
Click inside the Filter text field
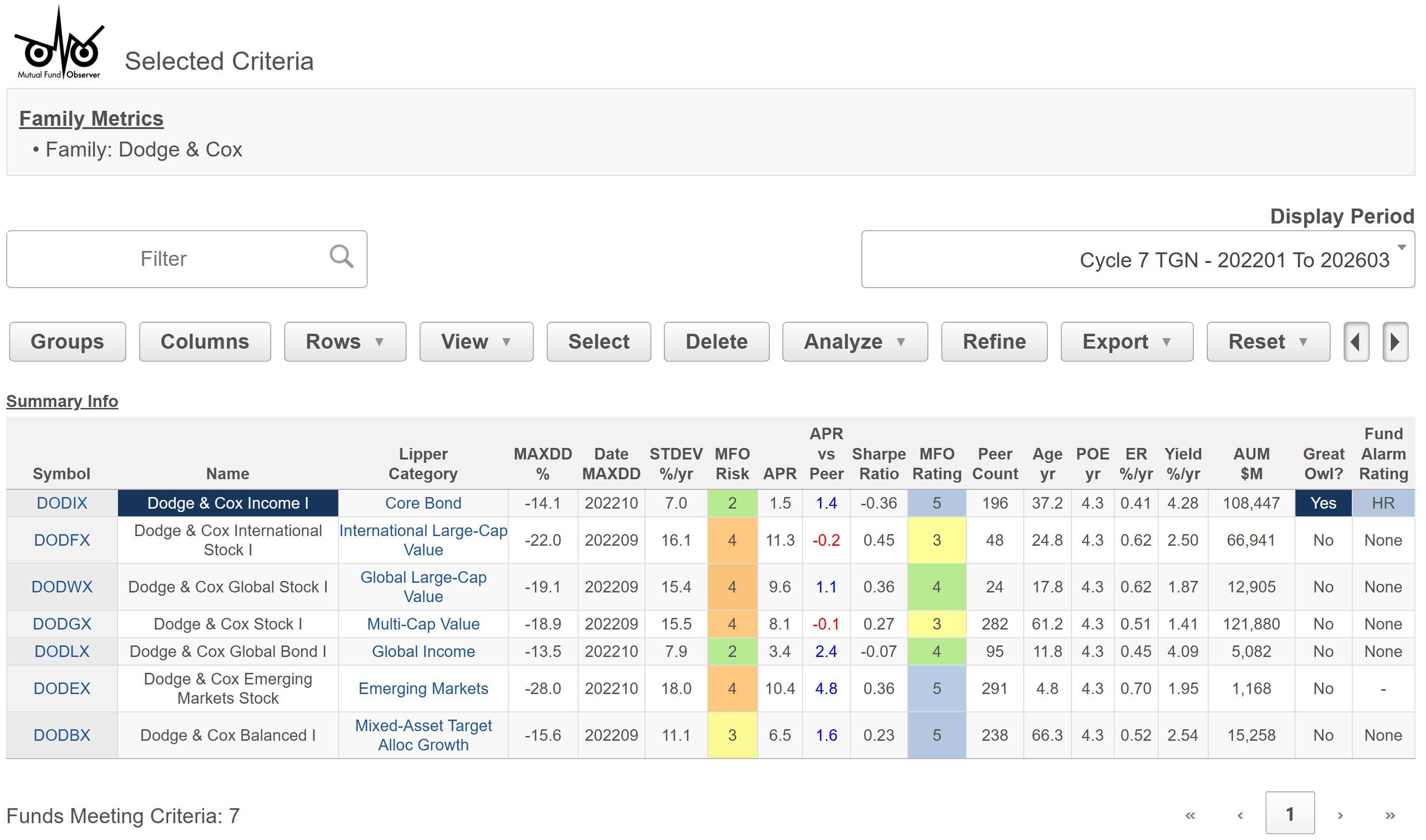point(164,259)
